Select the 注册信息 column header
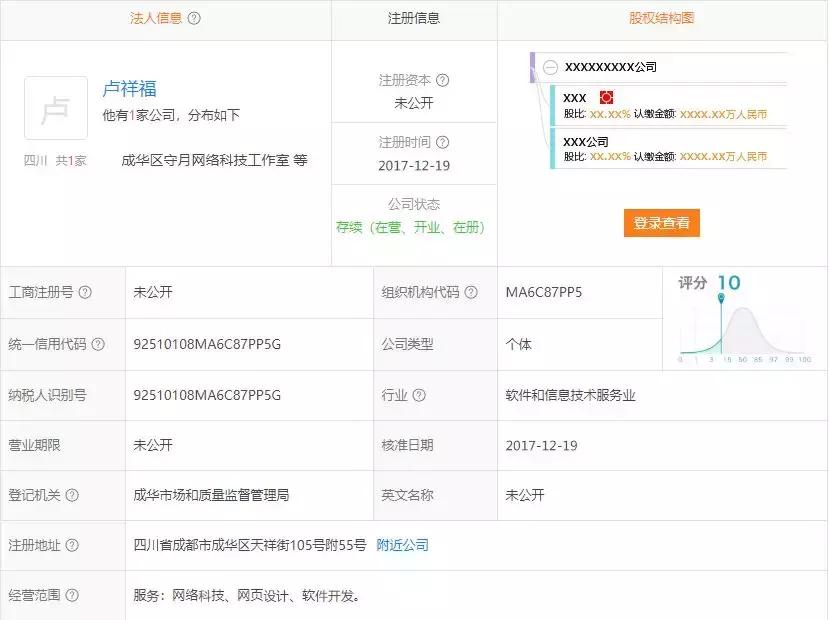This screenshot has width=830, height=620. point(414,17)
